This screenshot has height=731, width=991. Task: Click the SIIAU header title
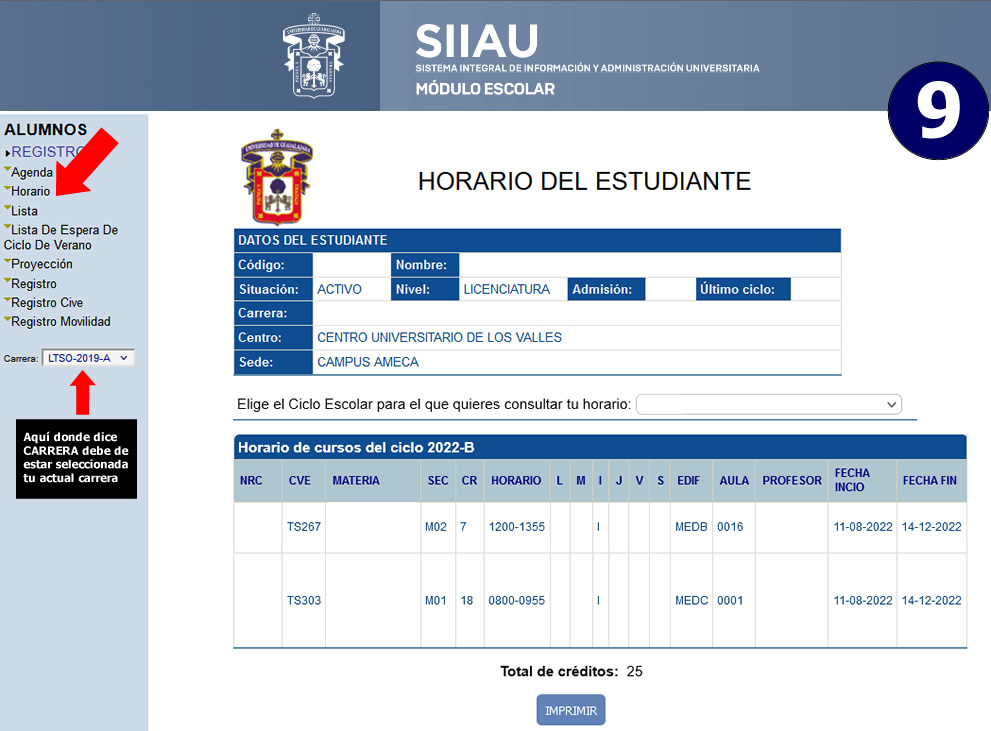click(477, 41)
